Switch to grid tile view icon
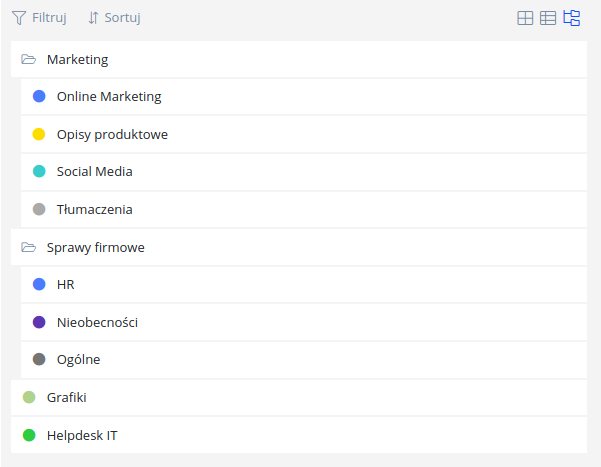601x467 pixels. coord(525,18)
